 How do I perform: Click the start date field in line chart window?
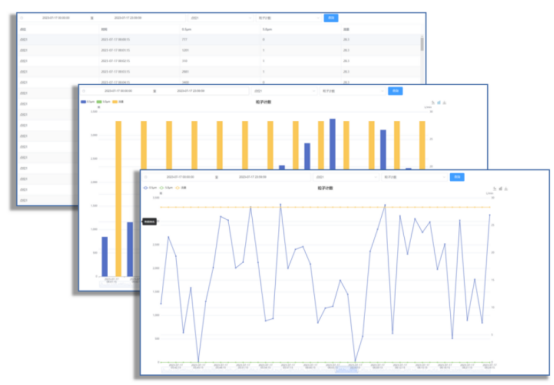[180, 177]
